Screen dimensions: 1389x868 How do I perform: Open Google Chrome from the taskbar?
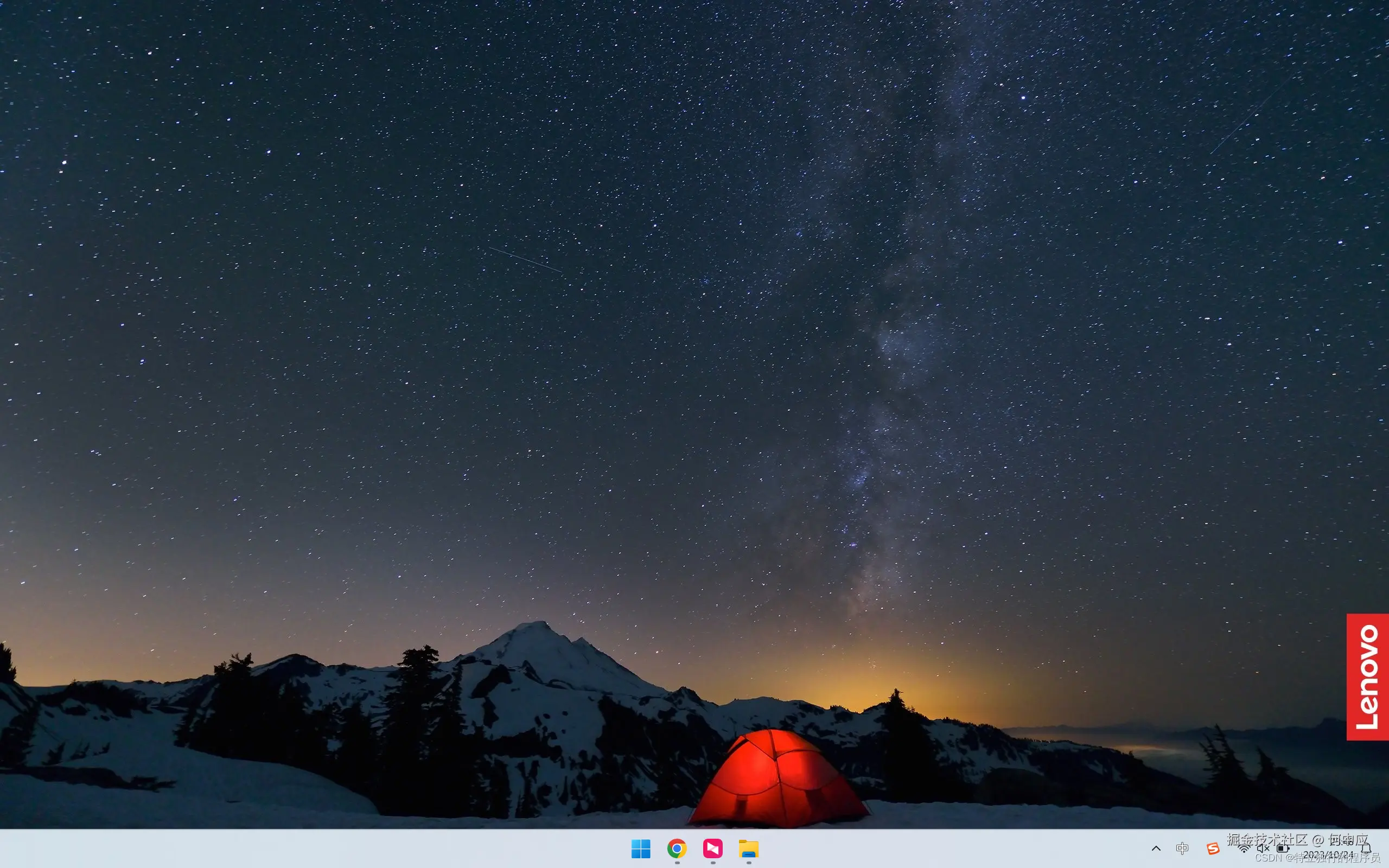click(677, 848)
